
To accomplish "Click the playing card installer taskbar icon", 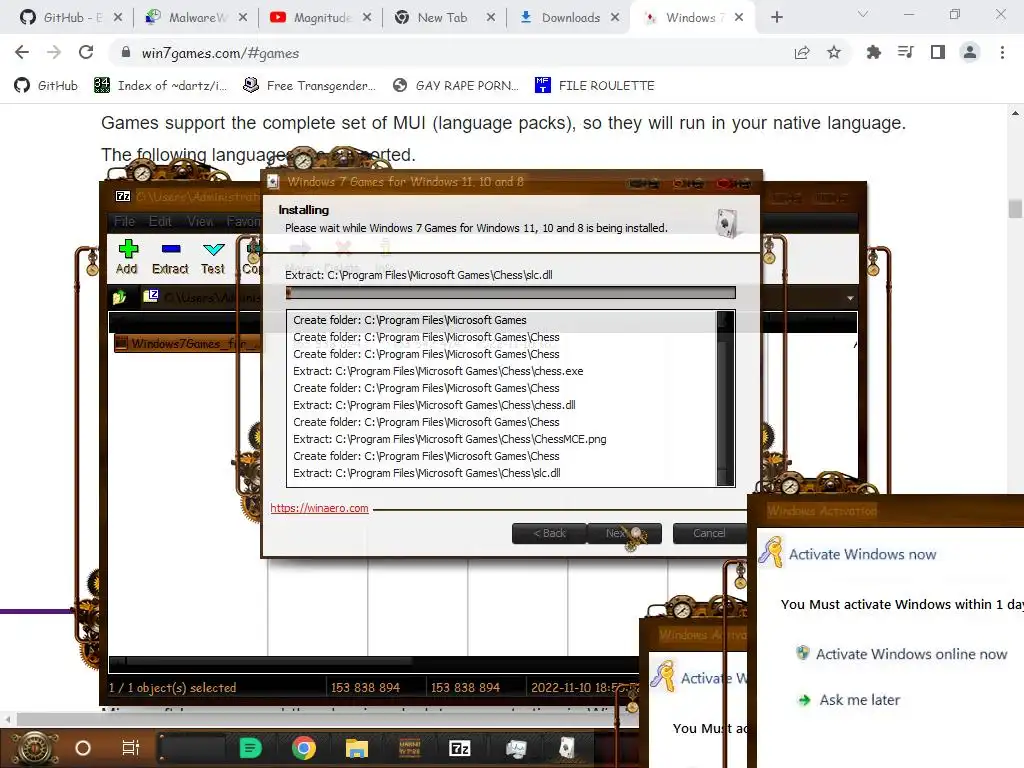I will coord(567,747).
